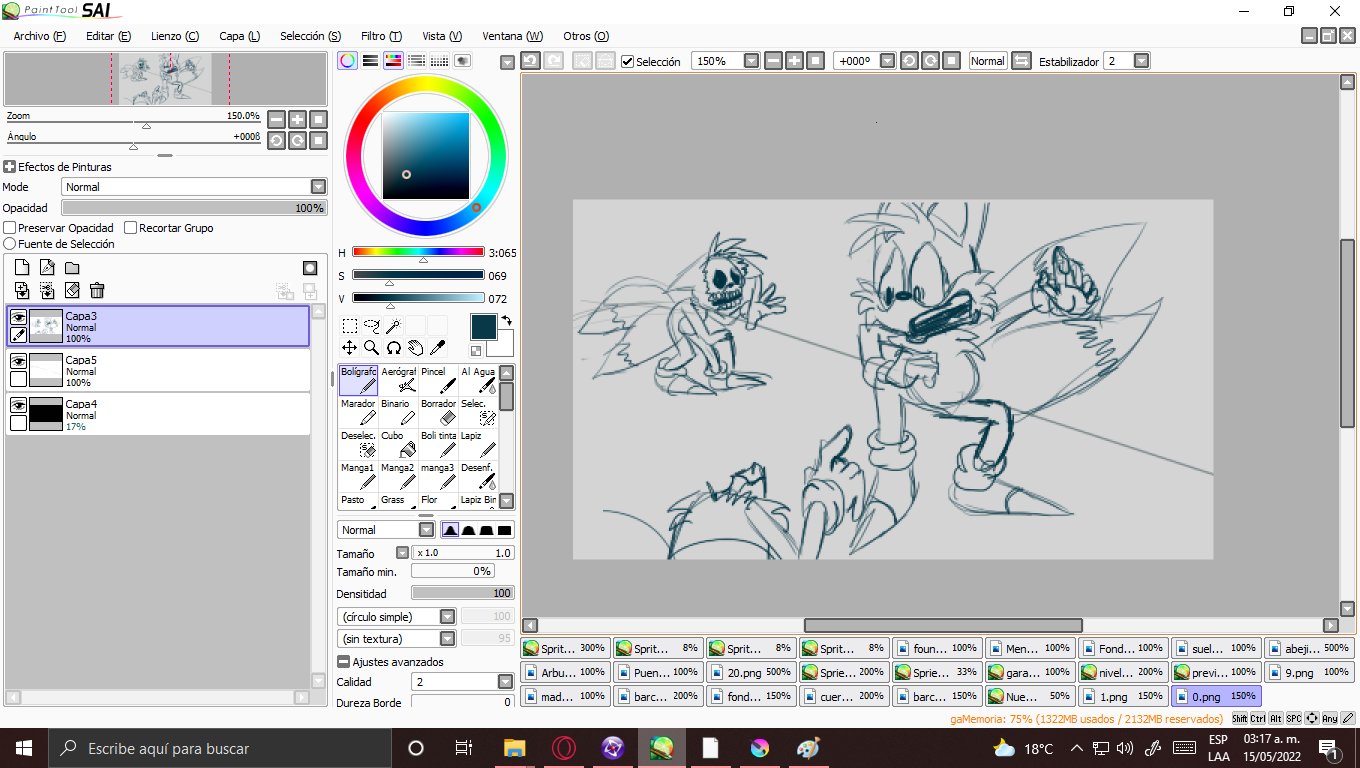Zoom in with navigator plus button
This screenshot has width=1360, height=768.
tap(297, 119)
